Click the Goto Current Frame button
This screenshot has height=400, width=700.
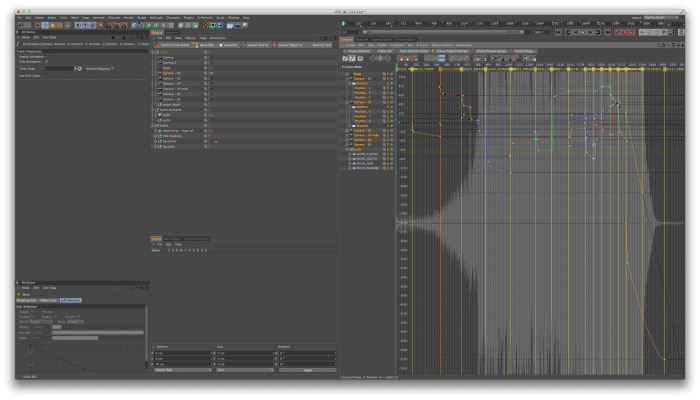coord(414,51)
